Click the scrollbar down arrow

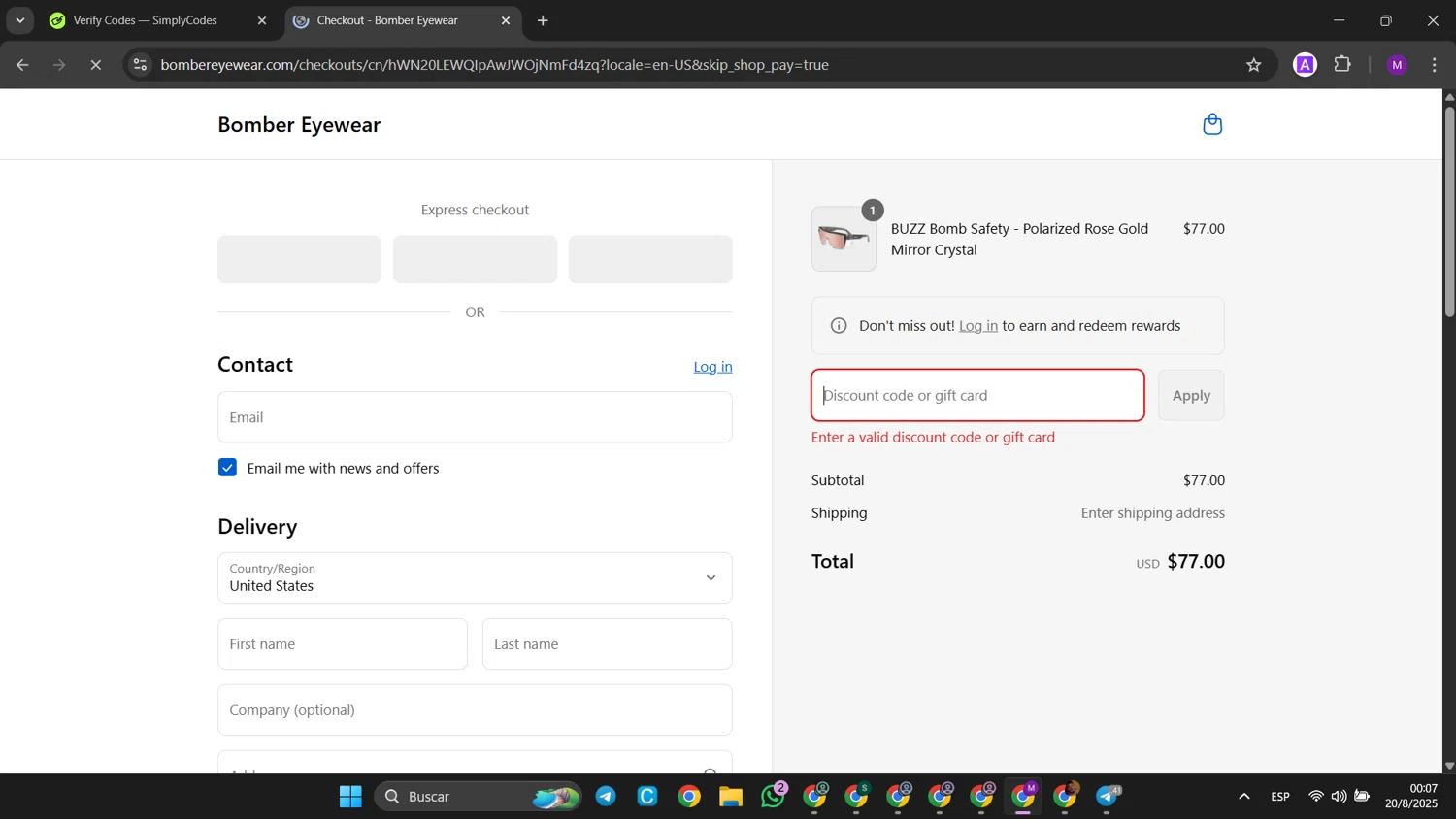(x=1449, y=766)
